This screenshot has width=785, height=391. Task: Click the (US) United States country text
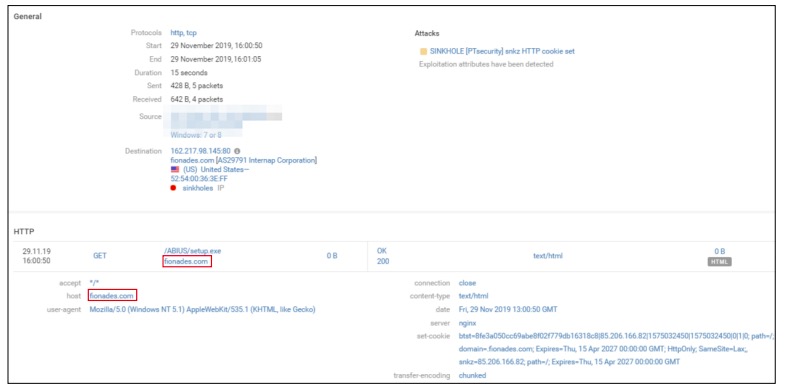click(216, 170)
